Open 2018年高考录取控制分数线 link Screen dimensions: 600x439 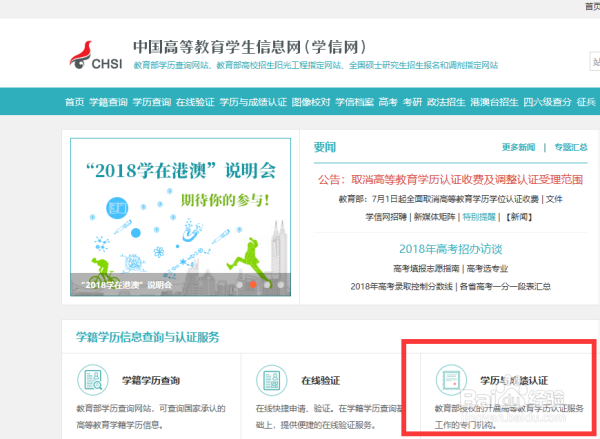coord(401,286)
